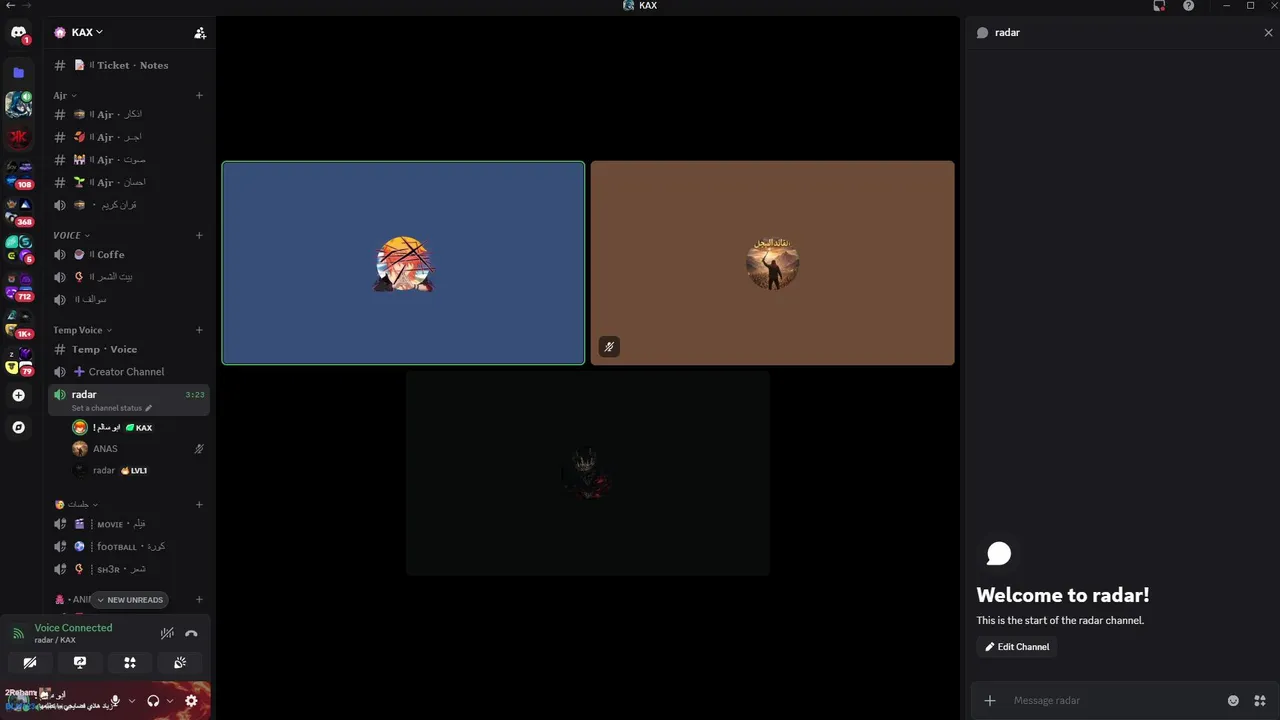Open Start an Activity icon
1280x720 pixels.
point(130,662)
